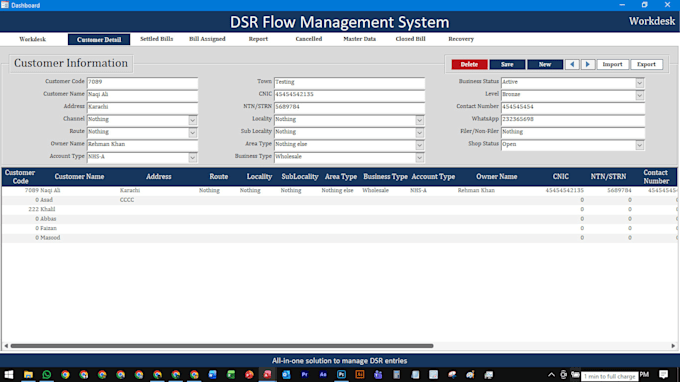Open the Channel dropdown
The image size is (680, 382).
coord(193,120)
